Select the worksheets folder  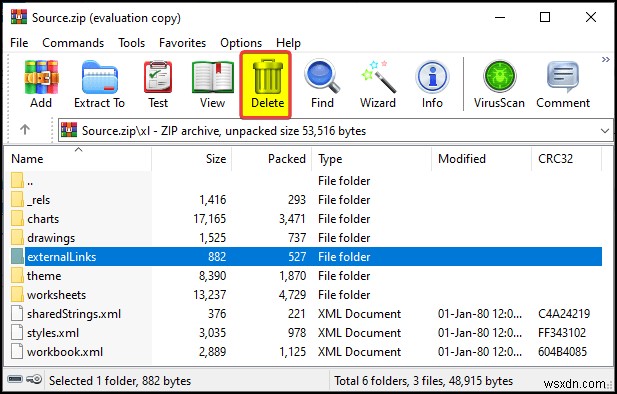point(305,295)
